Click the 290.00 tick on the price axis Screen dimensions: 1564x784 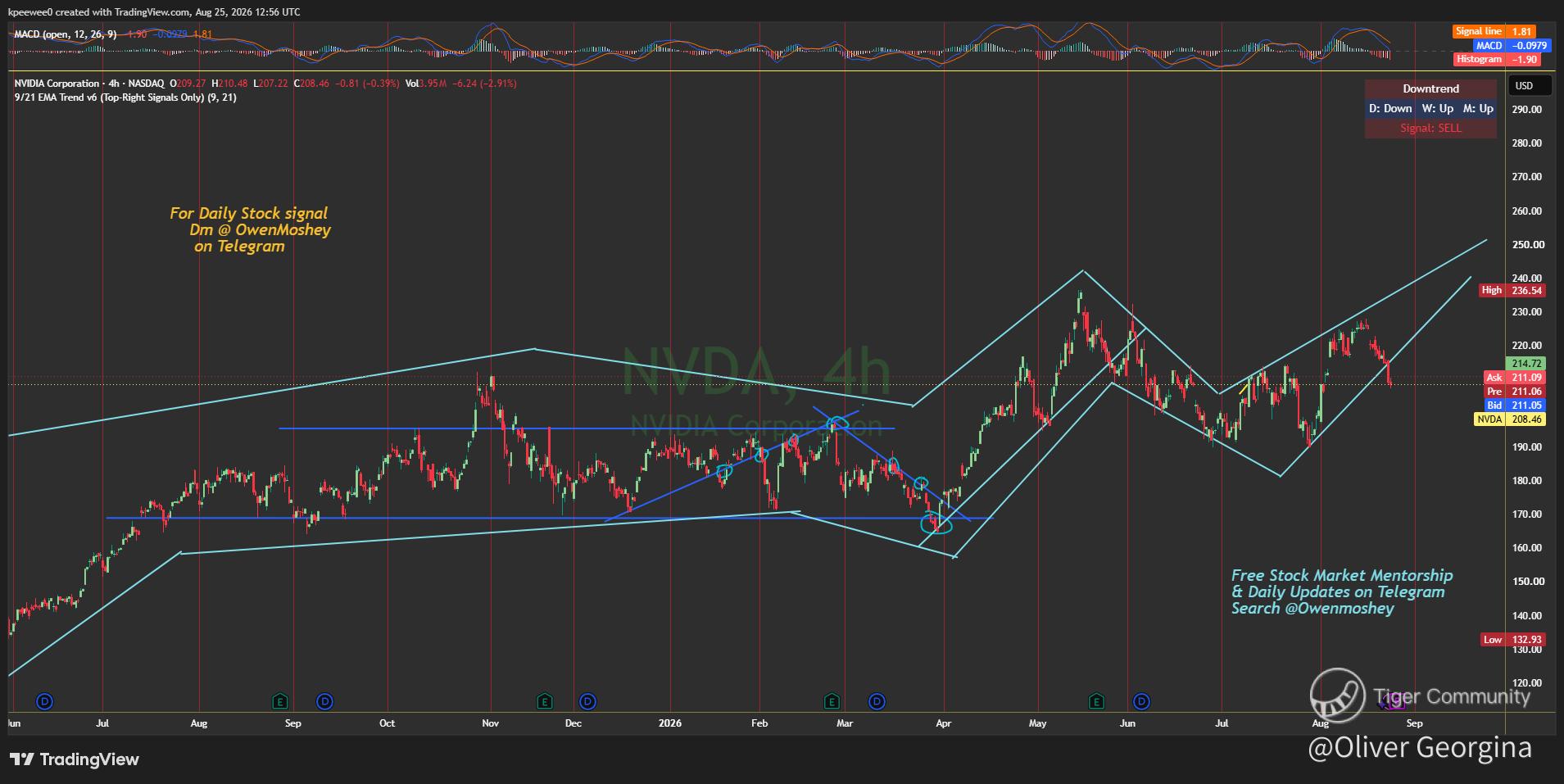click(1527, 109)
